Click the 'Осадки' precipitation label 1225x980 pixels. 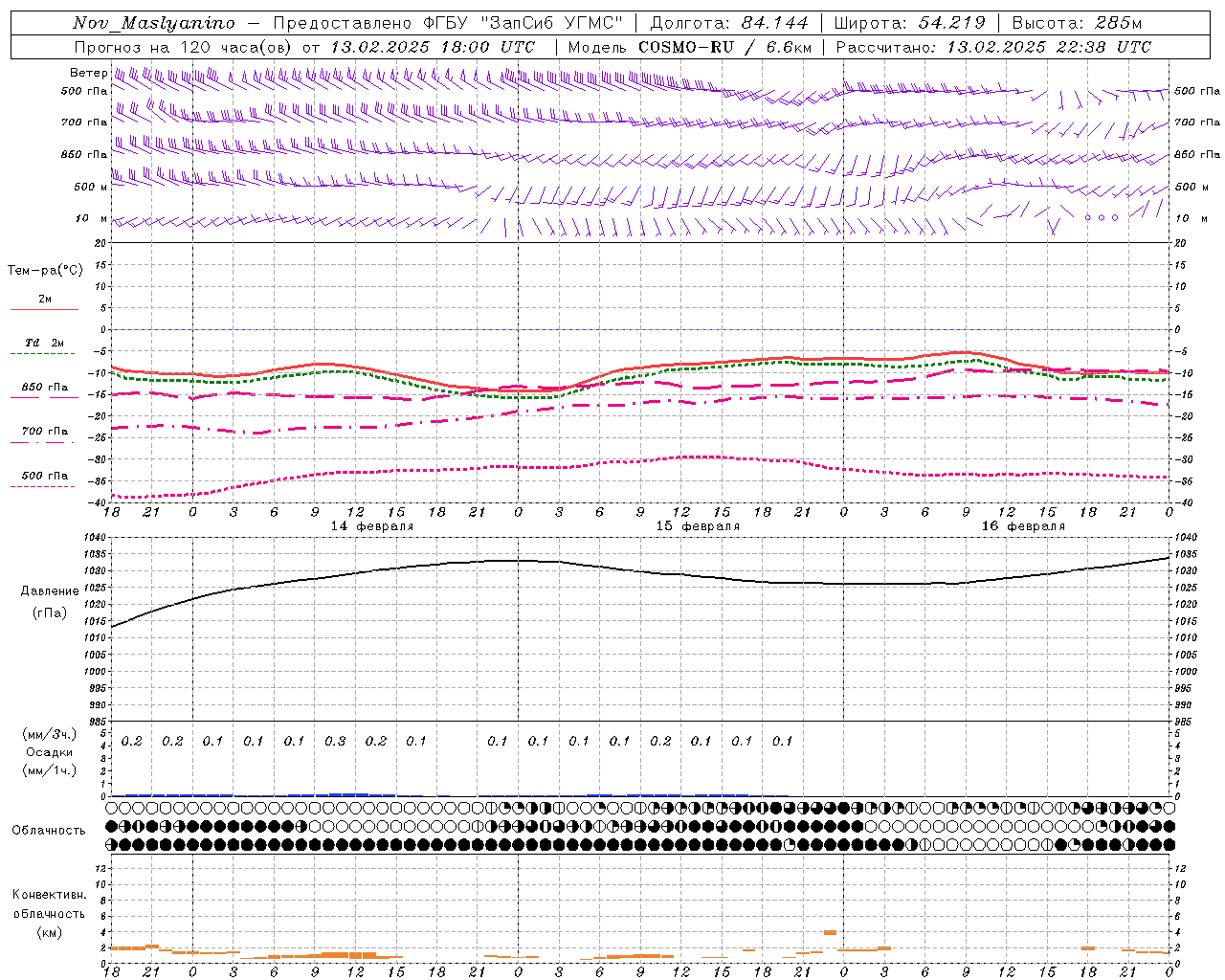[x=50, y=752]
